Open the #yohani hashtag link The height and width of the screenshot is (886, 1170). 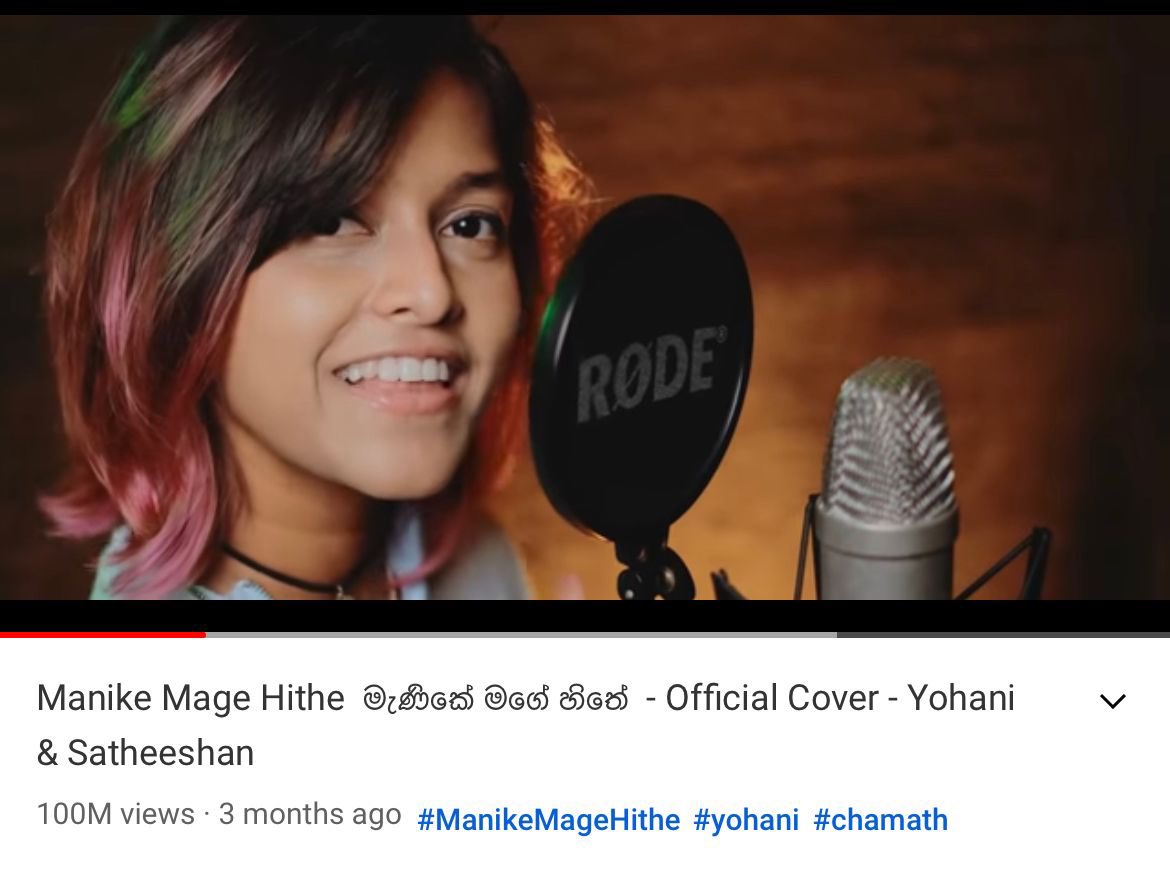pyautogui.click(x=746, y=820)
